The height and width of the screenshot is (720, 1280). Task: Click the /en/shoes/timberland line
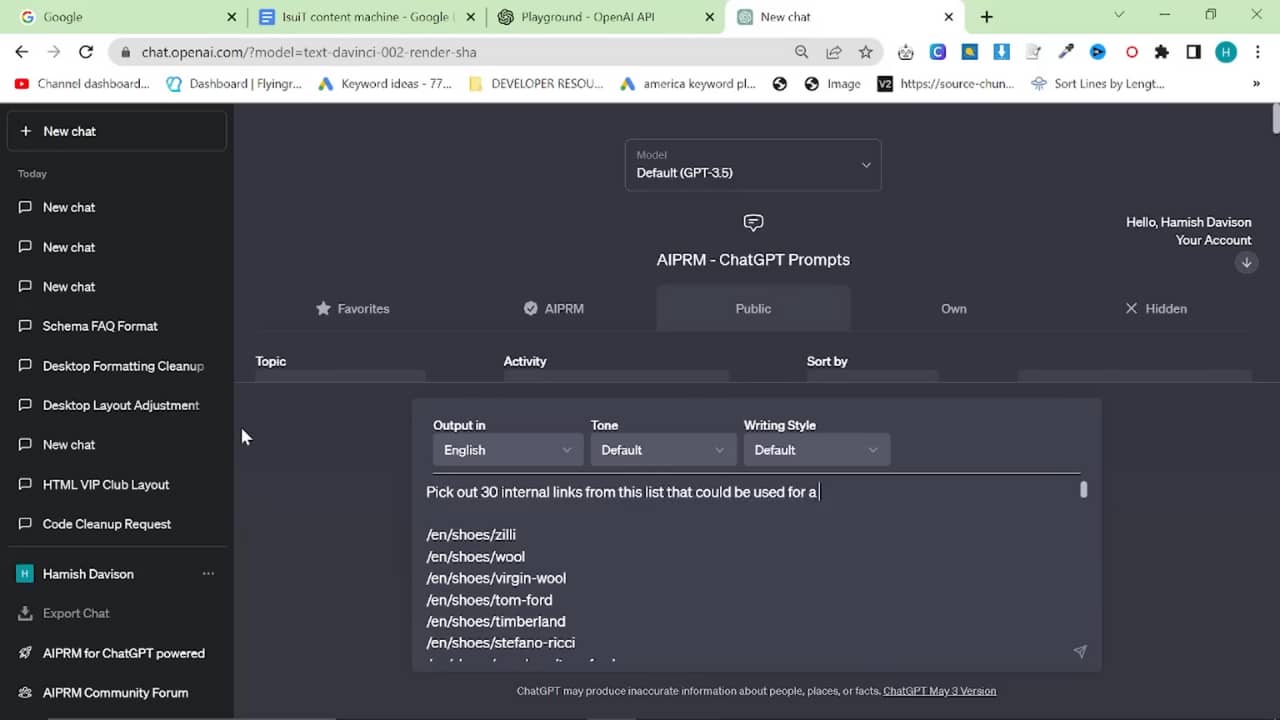pos(496,621)
